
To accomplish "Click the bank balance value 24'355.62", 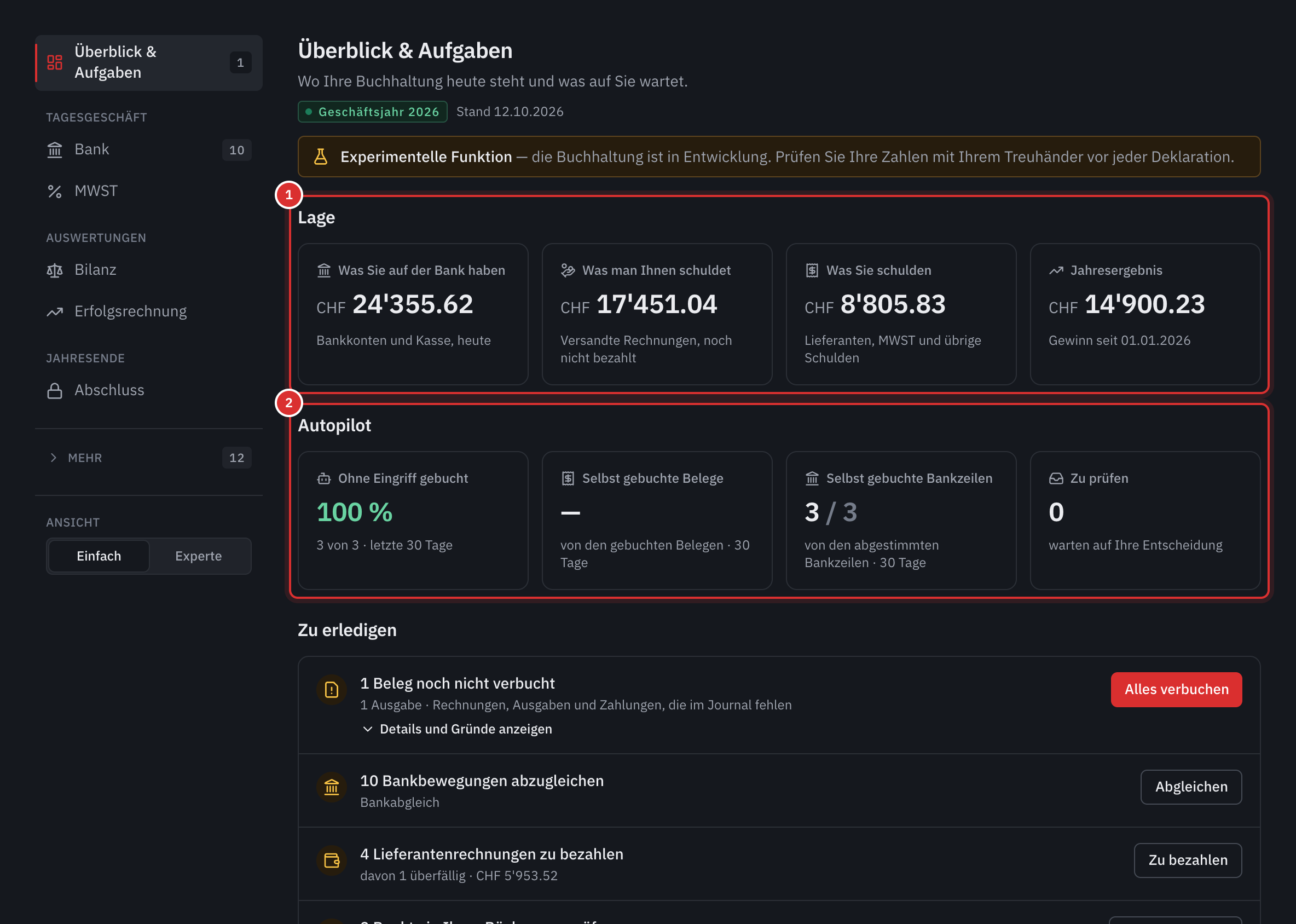I will [x=413, y=304].
